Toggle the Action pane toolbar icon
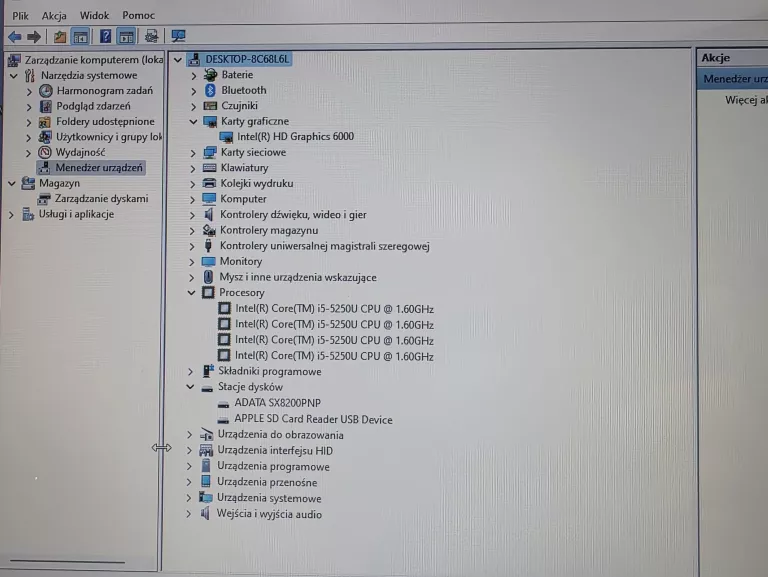This screenshot has height=577, width=768. point(126,36)
